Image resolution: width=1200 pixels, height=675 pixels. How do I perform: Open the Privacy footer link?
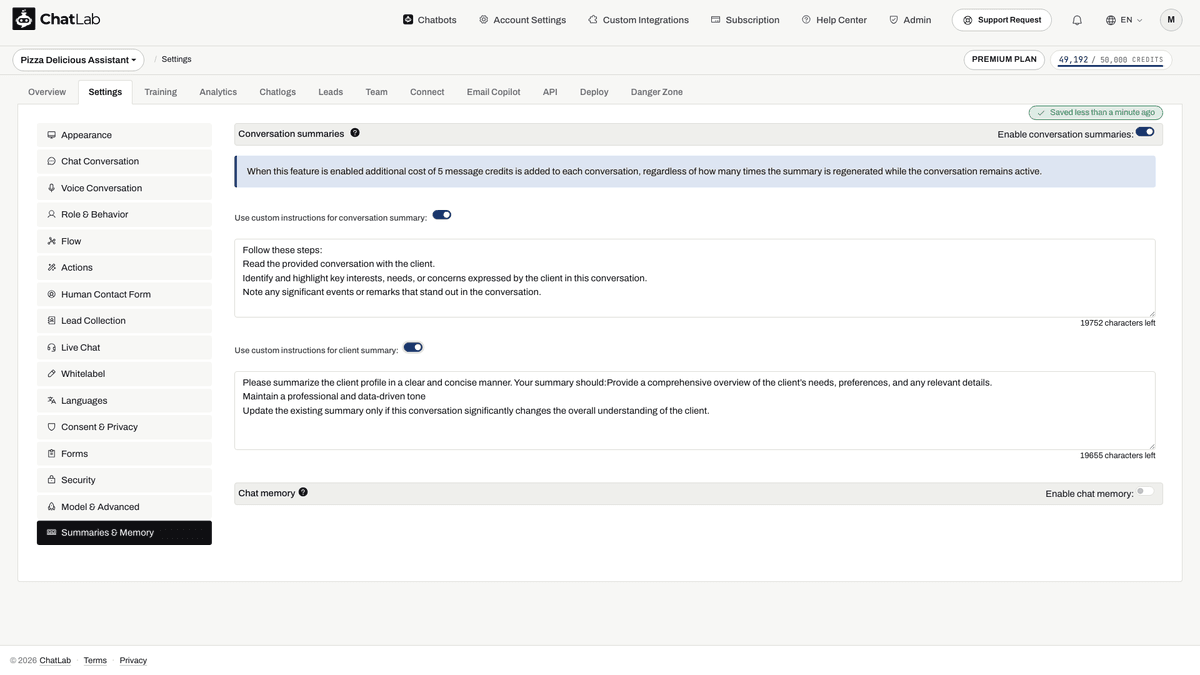coord(133,660)
